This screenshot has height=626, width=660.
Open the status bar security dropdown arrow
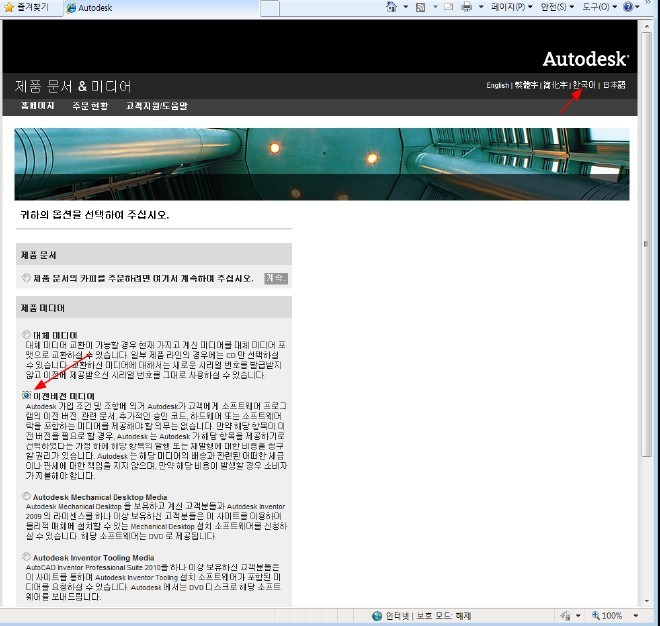(578, 616)
